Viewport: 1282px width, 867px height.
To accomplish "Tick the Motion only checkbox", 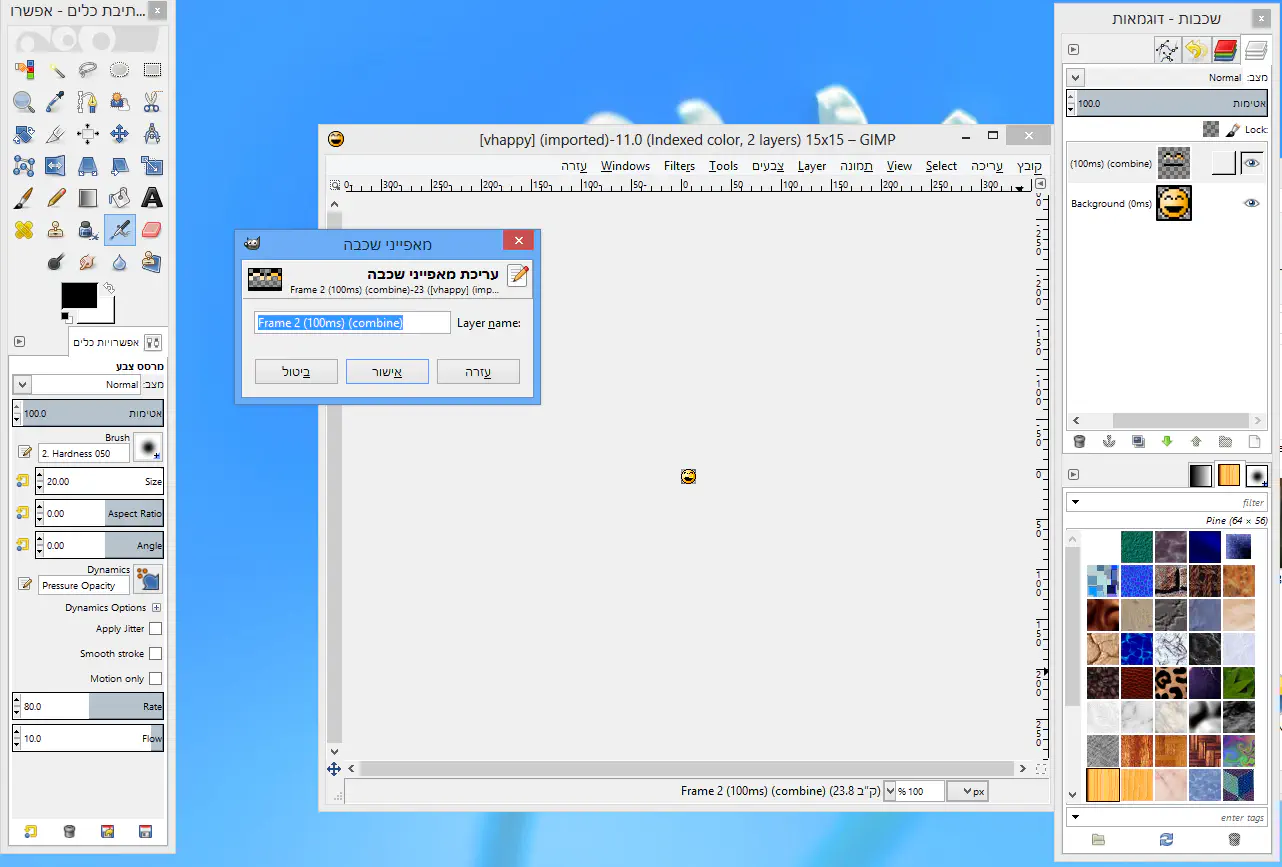I will coord(155,679).
